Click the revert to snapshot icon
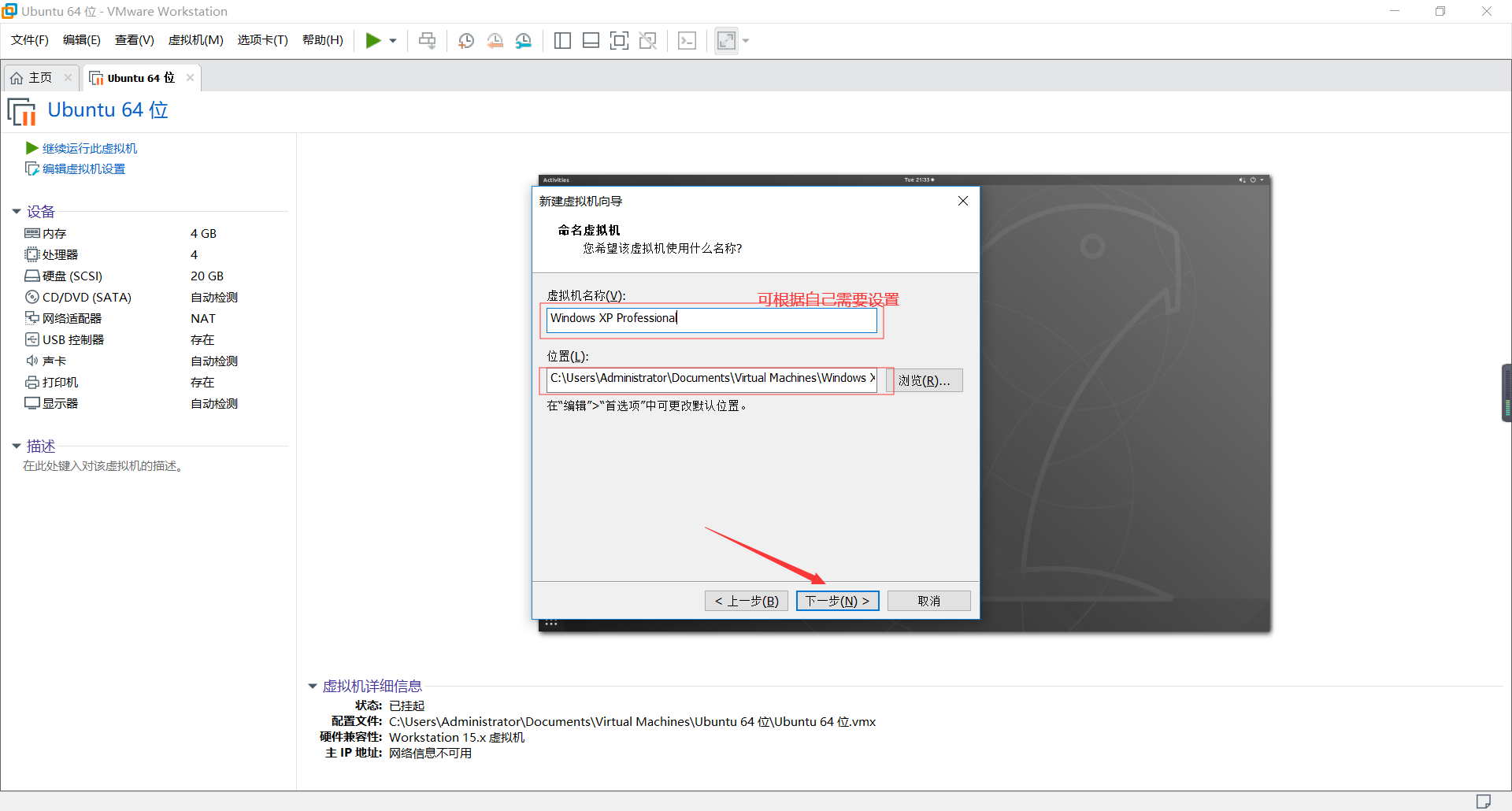The height and width of the screenshot is (811, 1512). pos(495,40)
